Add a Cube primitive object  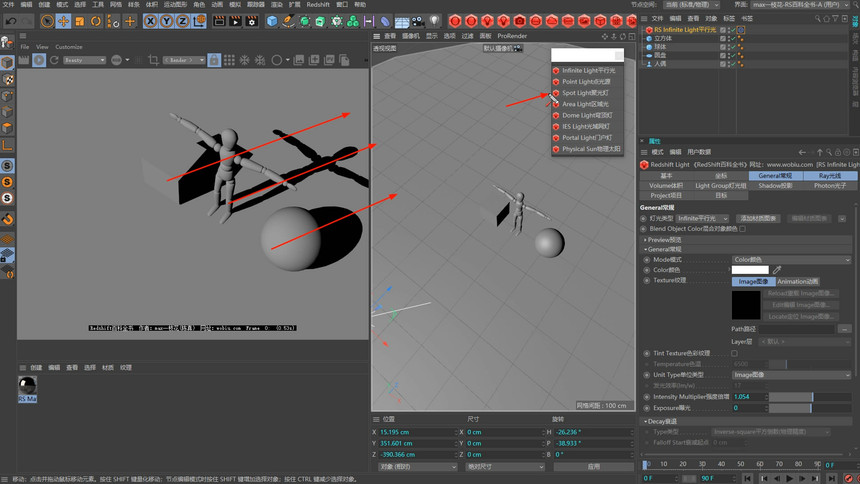click(x=272, y=21)
